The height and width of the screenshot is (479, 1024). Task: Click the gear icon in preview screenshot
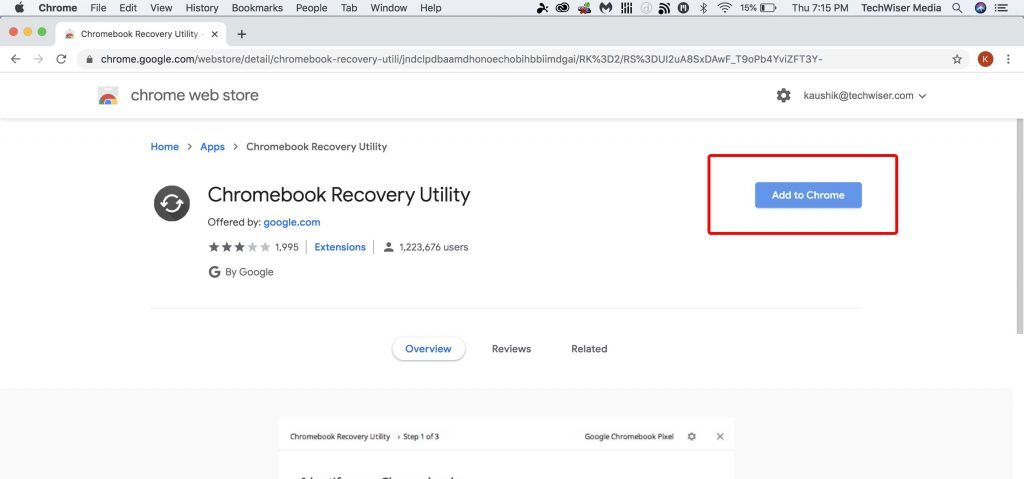click(x=692, y=436)
